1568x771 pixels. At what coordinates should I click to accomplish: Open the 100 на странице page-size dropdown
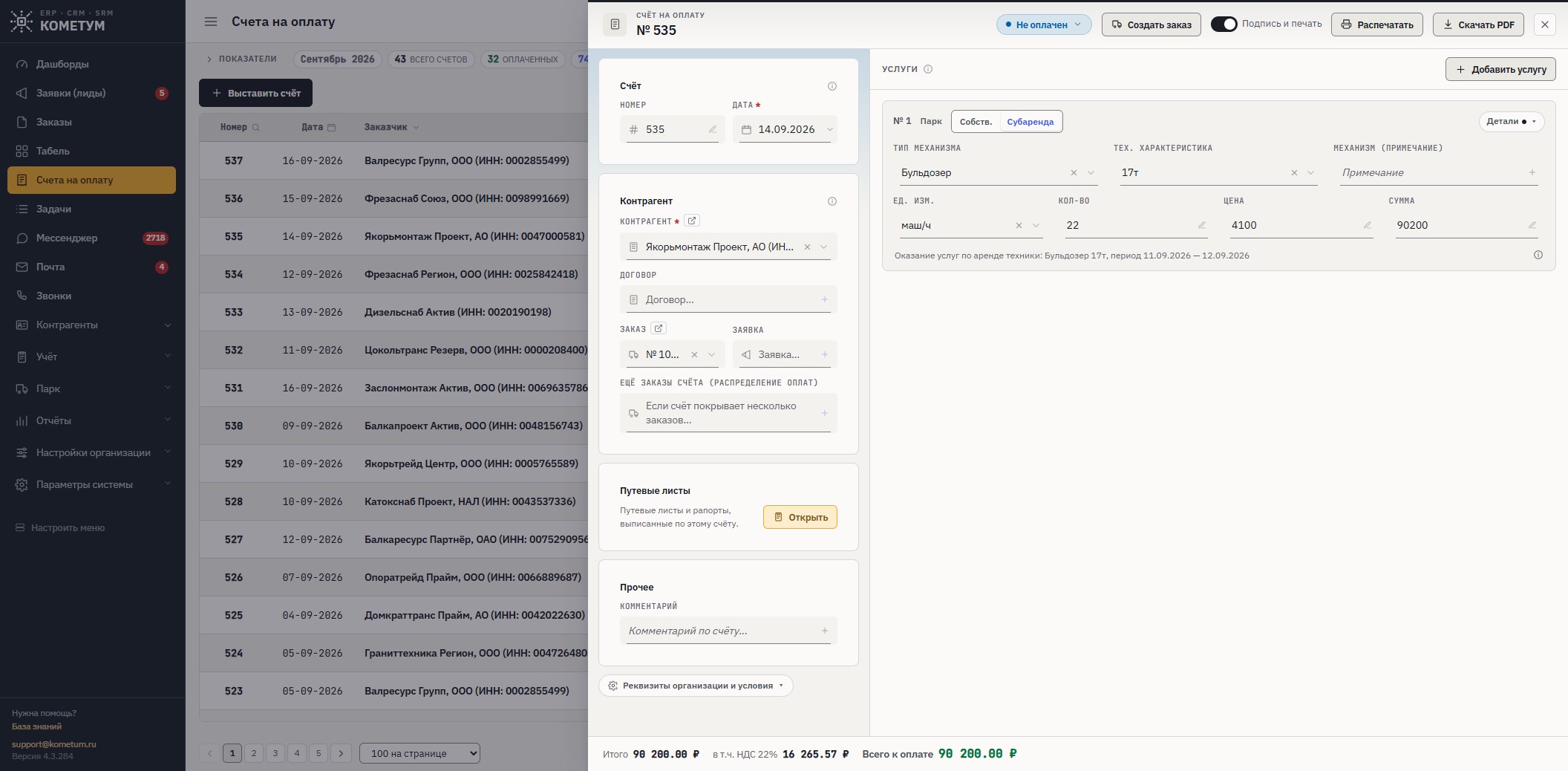point(419,753)
